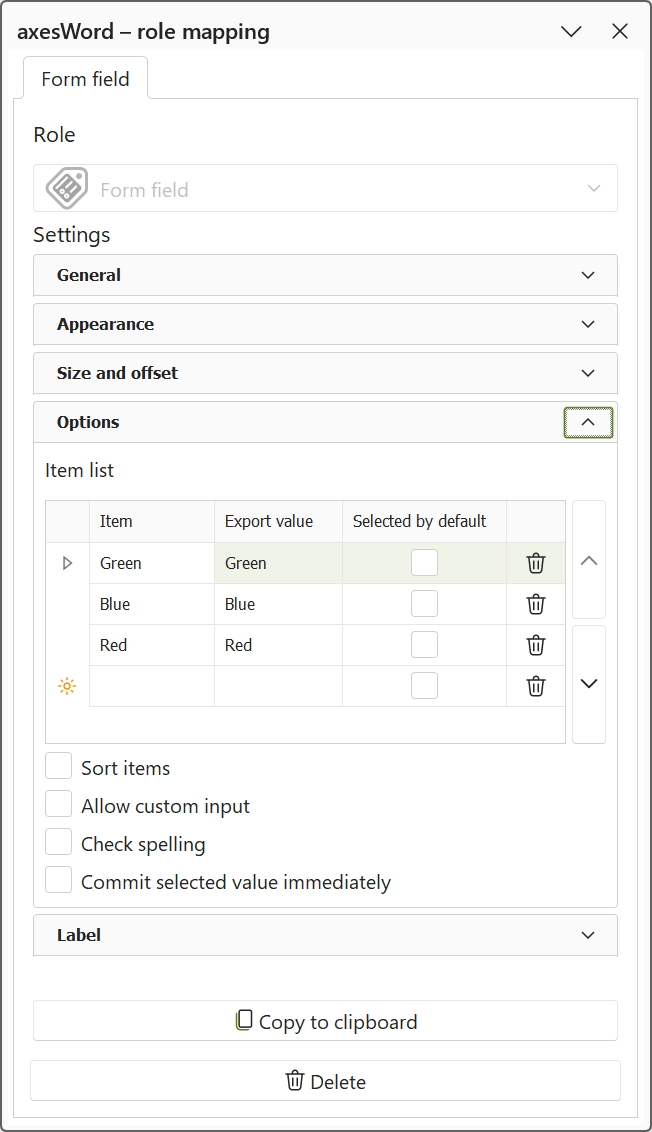Enable Commit selected value immediately
Screen dimensions: 652x1132
(58, 880)
